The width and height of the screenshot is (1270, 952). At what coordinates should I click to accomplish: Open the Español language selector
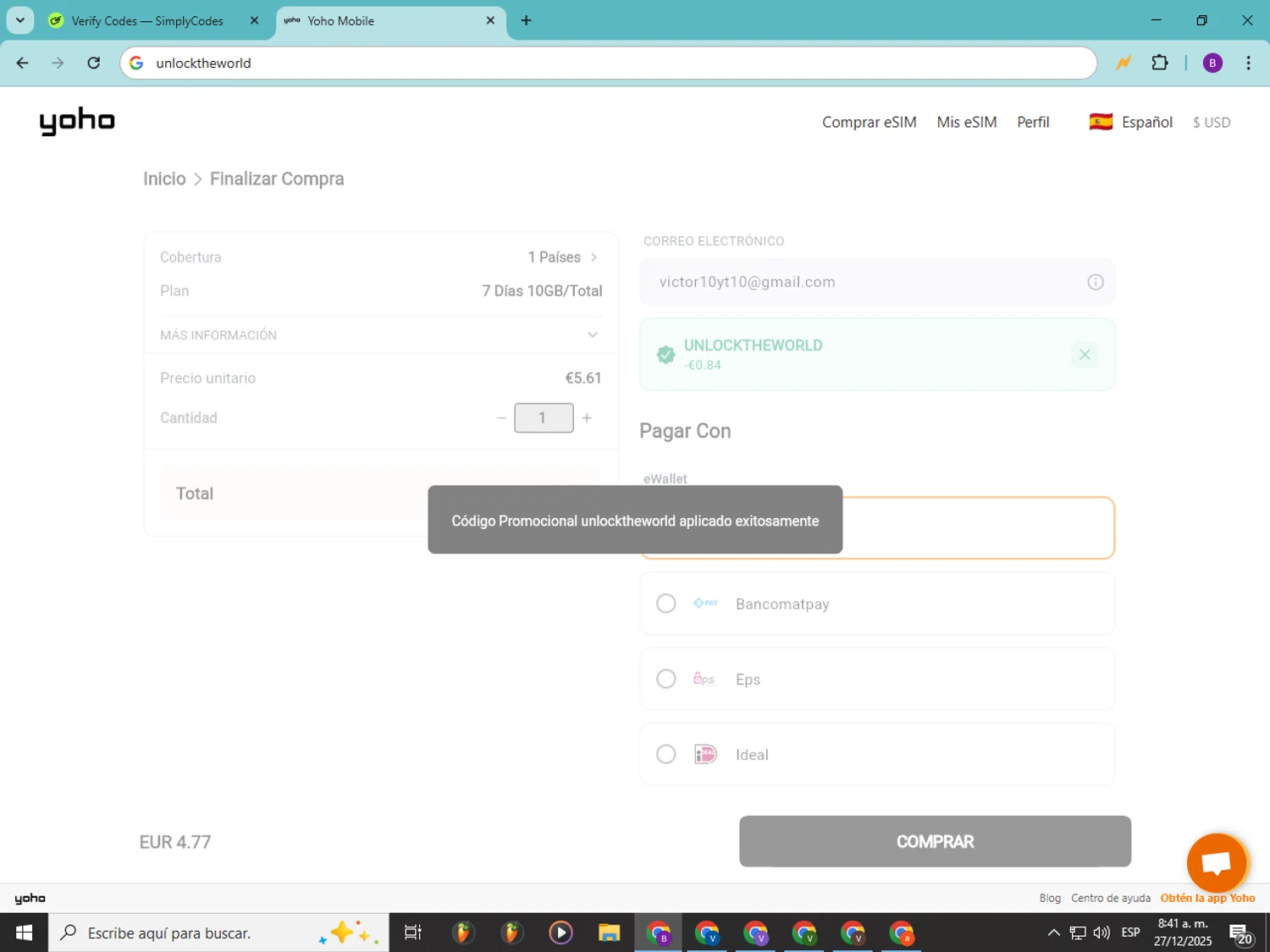1131,122
